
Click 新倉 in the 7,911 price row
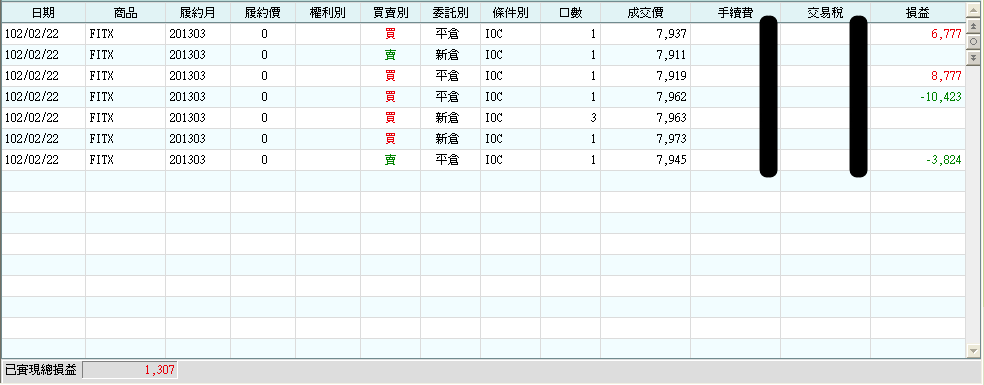[447, 55]
